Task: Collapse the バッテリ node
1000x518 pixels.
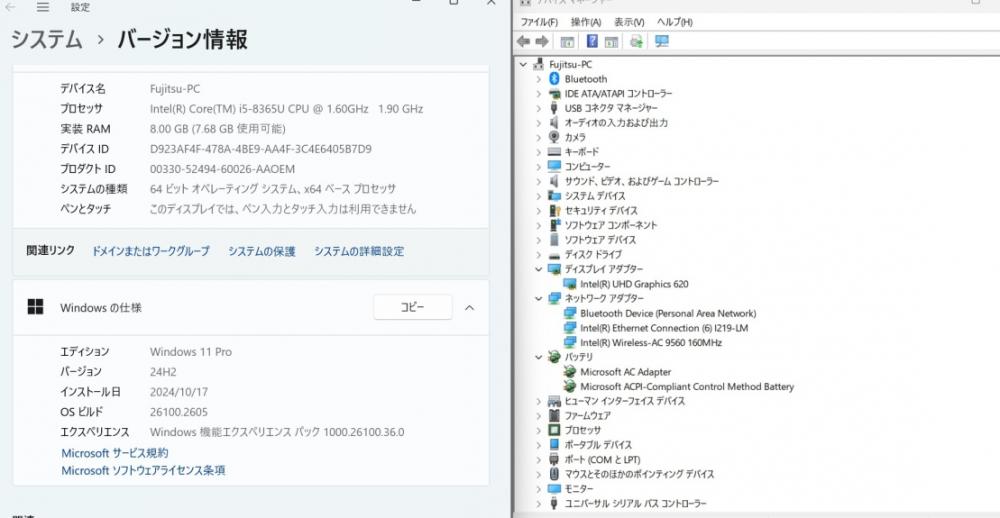Action: tap(539, 357)
